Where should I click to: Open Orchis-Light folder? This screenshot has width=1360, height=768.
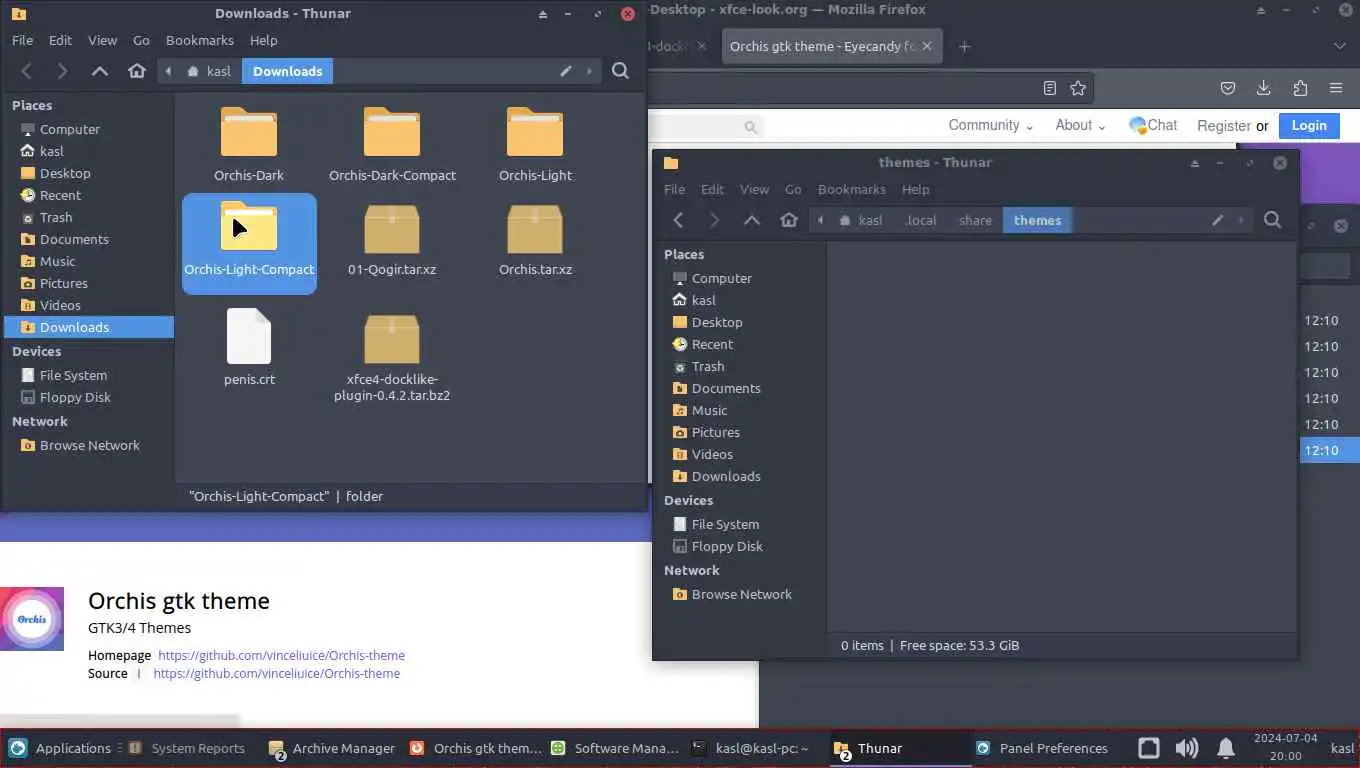click(535, 144)
